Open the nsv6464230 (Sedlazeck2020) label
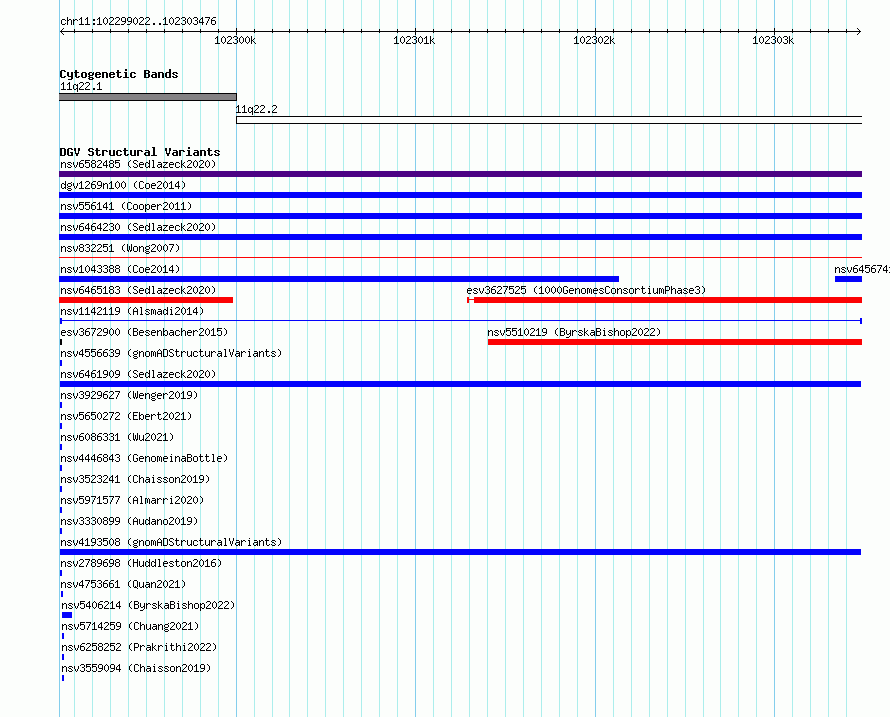 coord(138,227)
